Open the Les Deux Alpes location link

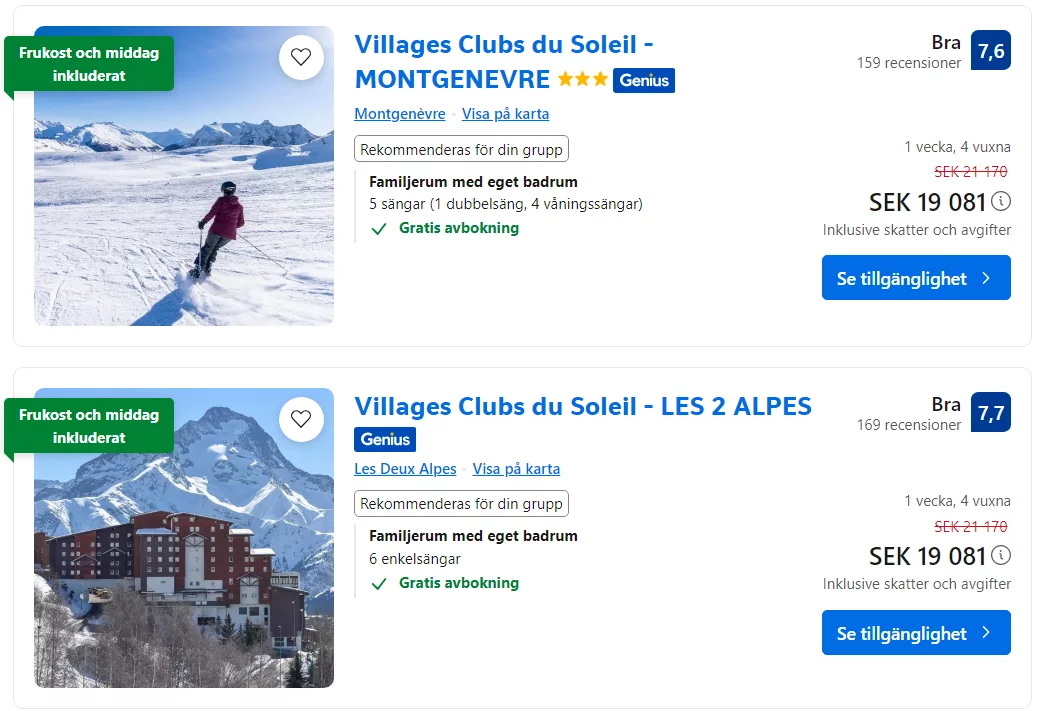point(405,469)
